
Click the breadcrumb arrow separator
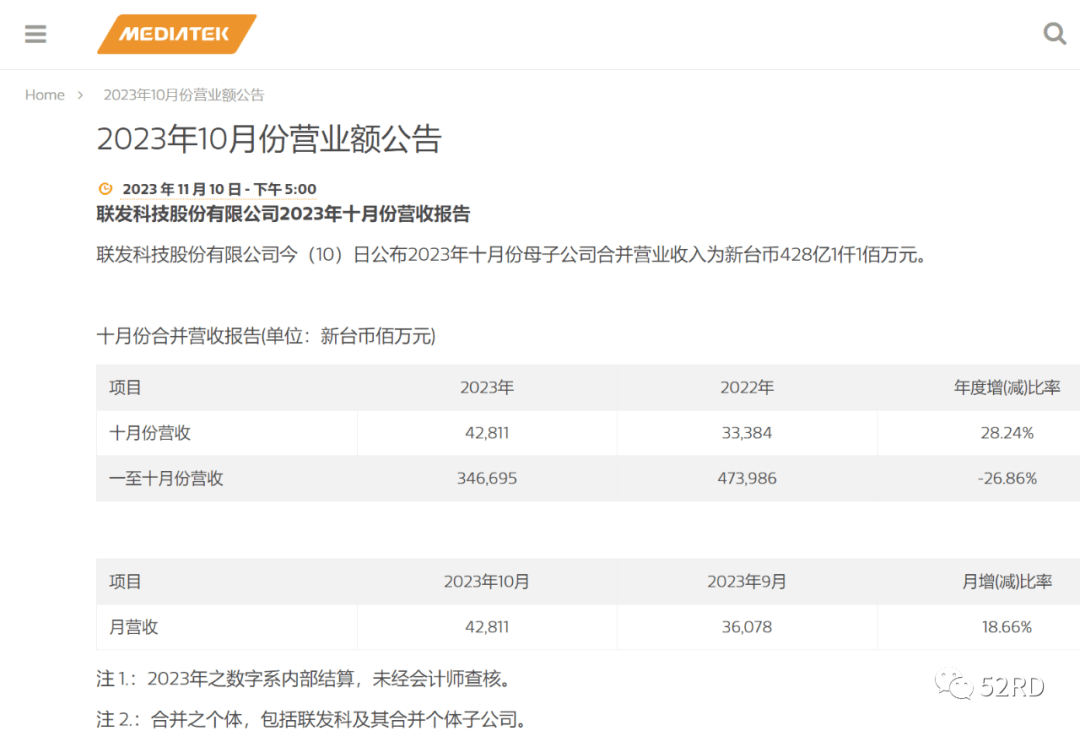coord(80,95)
